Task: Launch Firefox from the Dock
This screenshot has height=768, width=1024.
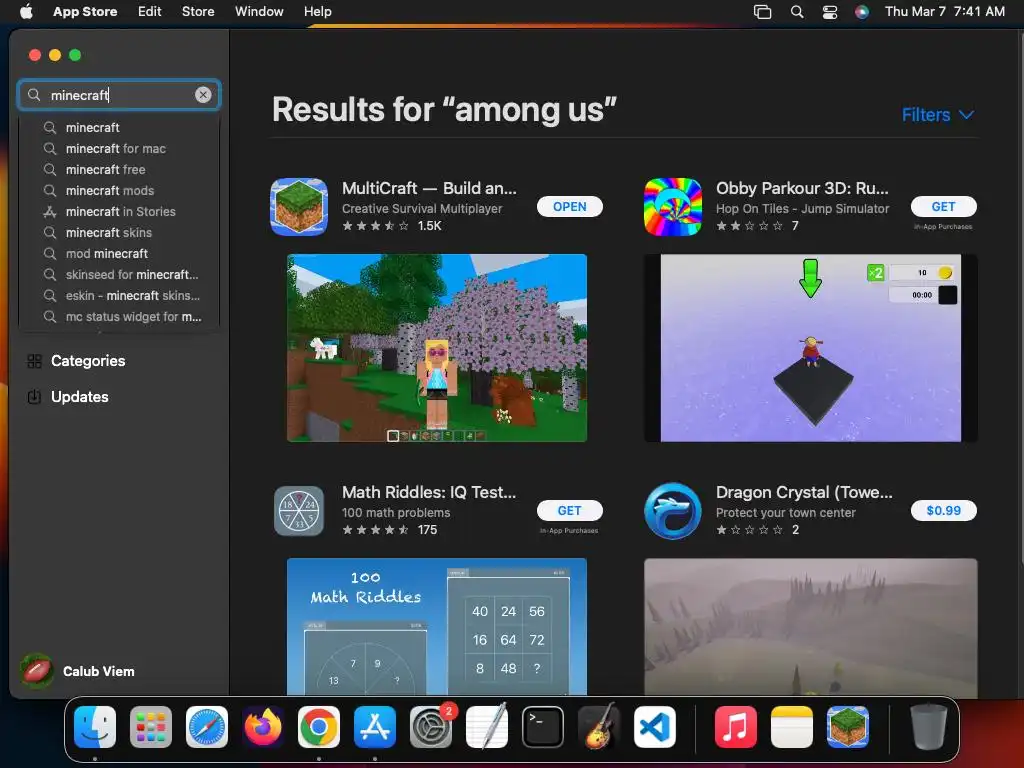Action: point(263,727)
